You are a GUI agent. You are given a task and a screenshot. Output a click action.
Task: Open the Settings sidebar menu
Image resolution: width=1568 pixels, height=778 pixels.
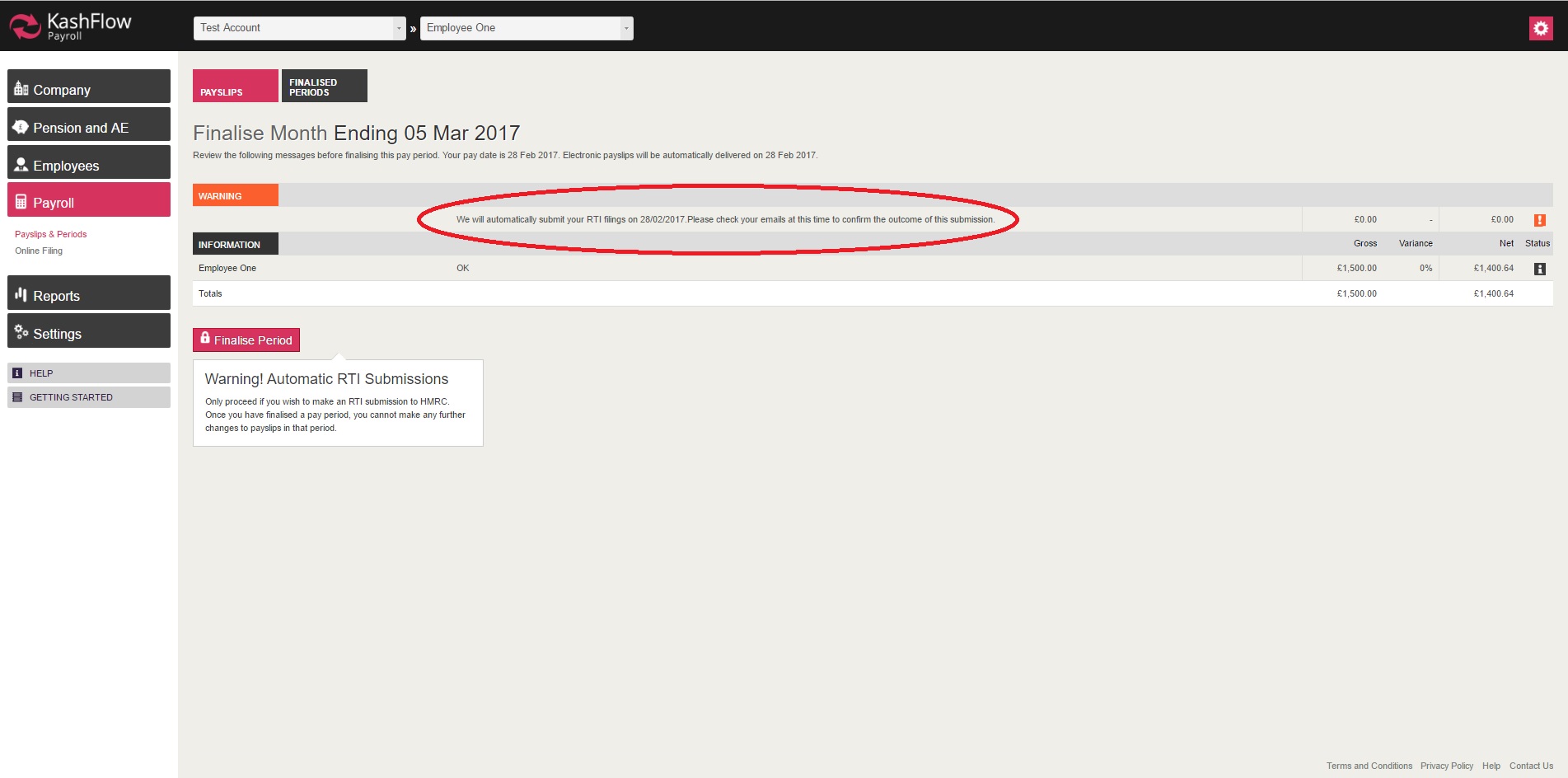point(89,333)
